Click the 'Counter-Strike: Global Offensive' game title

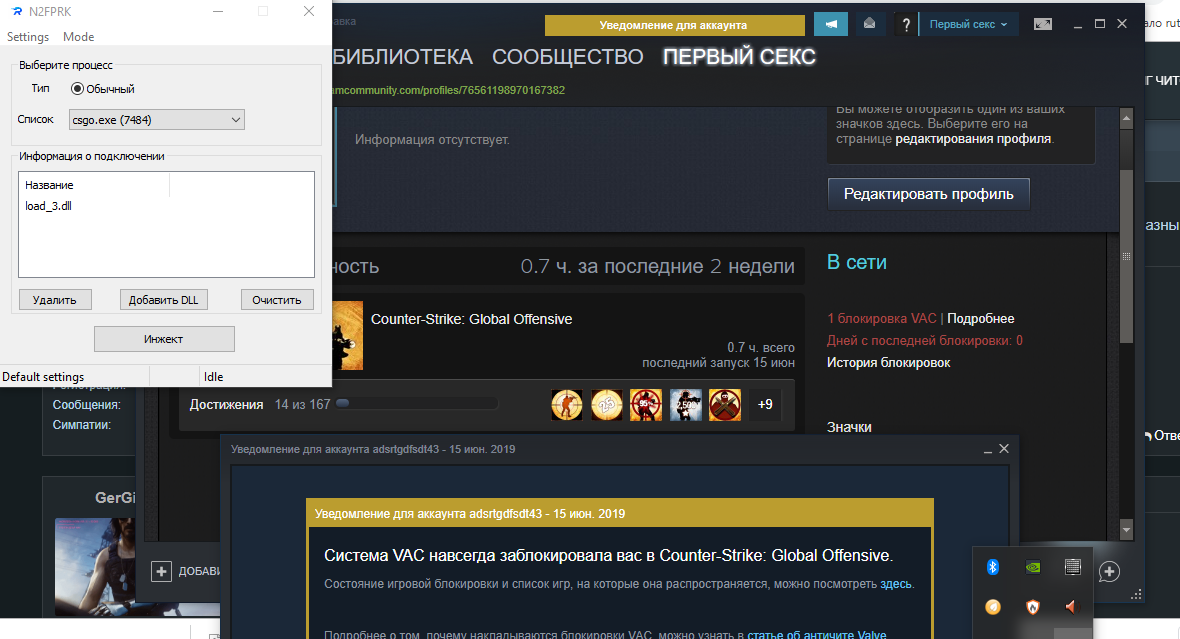click(472, 319)
